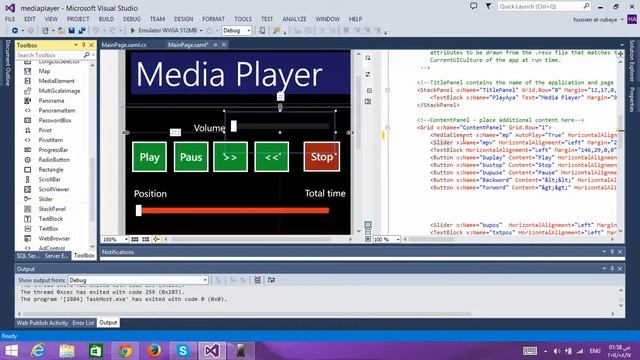Click the Search Toolbox input field

pos(49,55)
